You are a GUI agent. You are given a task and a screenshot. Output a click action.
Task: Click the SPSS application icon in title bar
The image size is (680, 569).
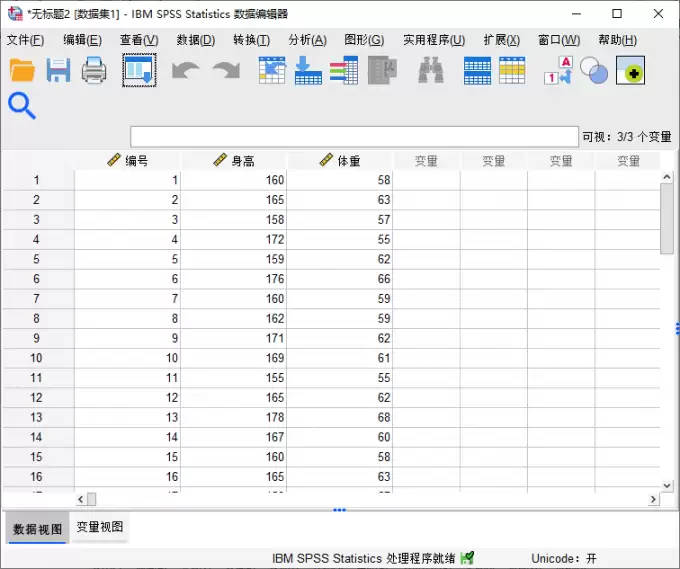15,14
